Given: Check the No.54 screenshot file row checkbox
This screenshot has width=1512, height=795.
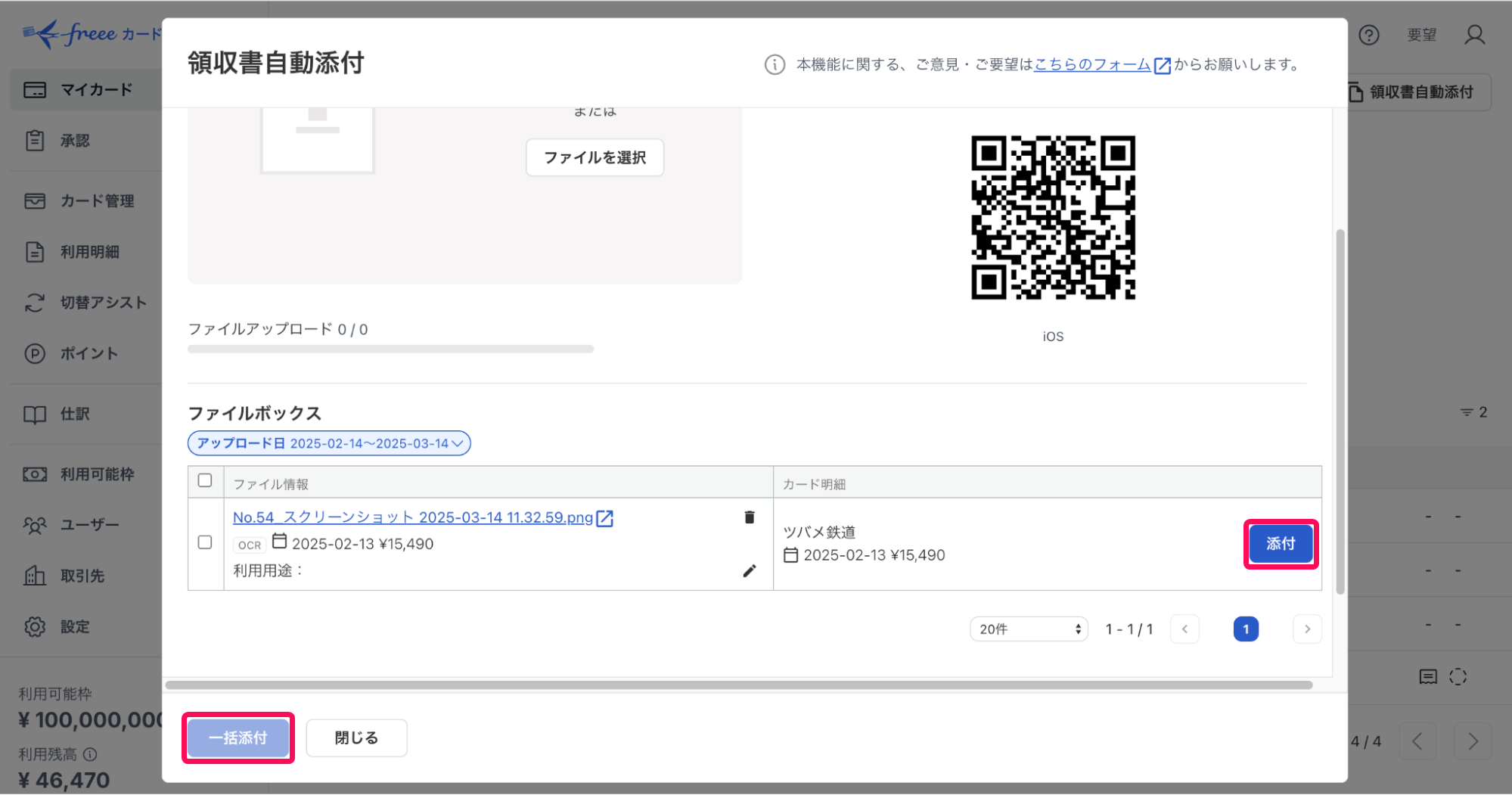Looking at the screenshot, I should (205, 542).
